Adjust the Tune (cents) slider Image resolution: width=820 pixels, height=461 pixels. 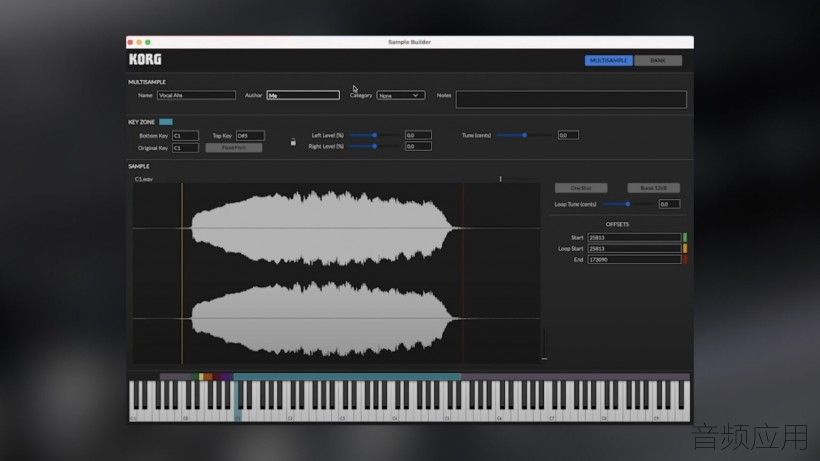point(524,135)
